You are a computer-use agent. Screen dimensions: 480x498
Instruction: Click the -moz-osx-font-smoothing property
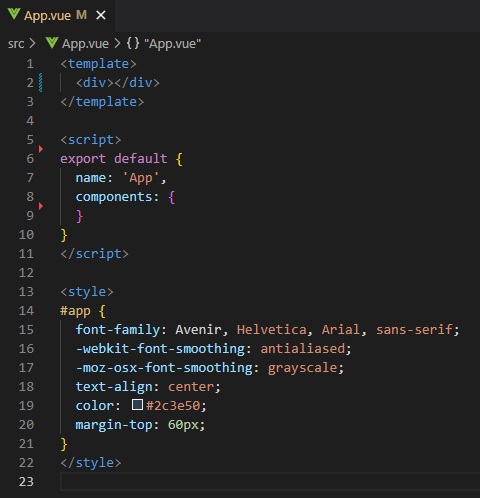tap(164, 368)
